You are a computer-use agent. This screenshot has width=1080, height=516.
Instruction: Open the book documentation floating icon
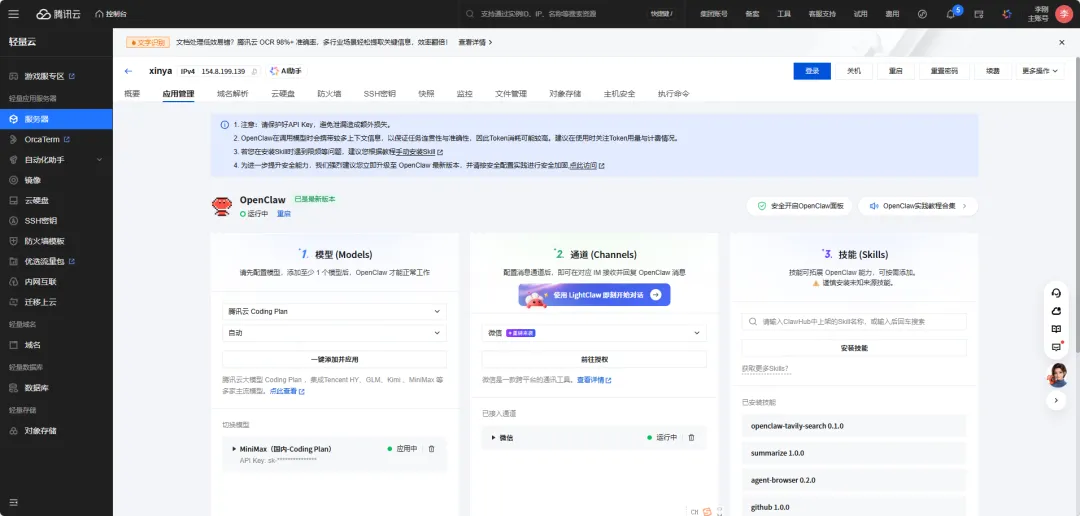click(x=1056, y=329)
